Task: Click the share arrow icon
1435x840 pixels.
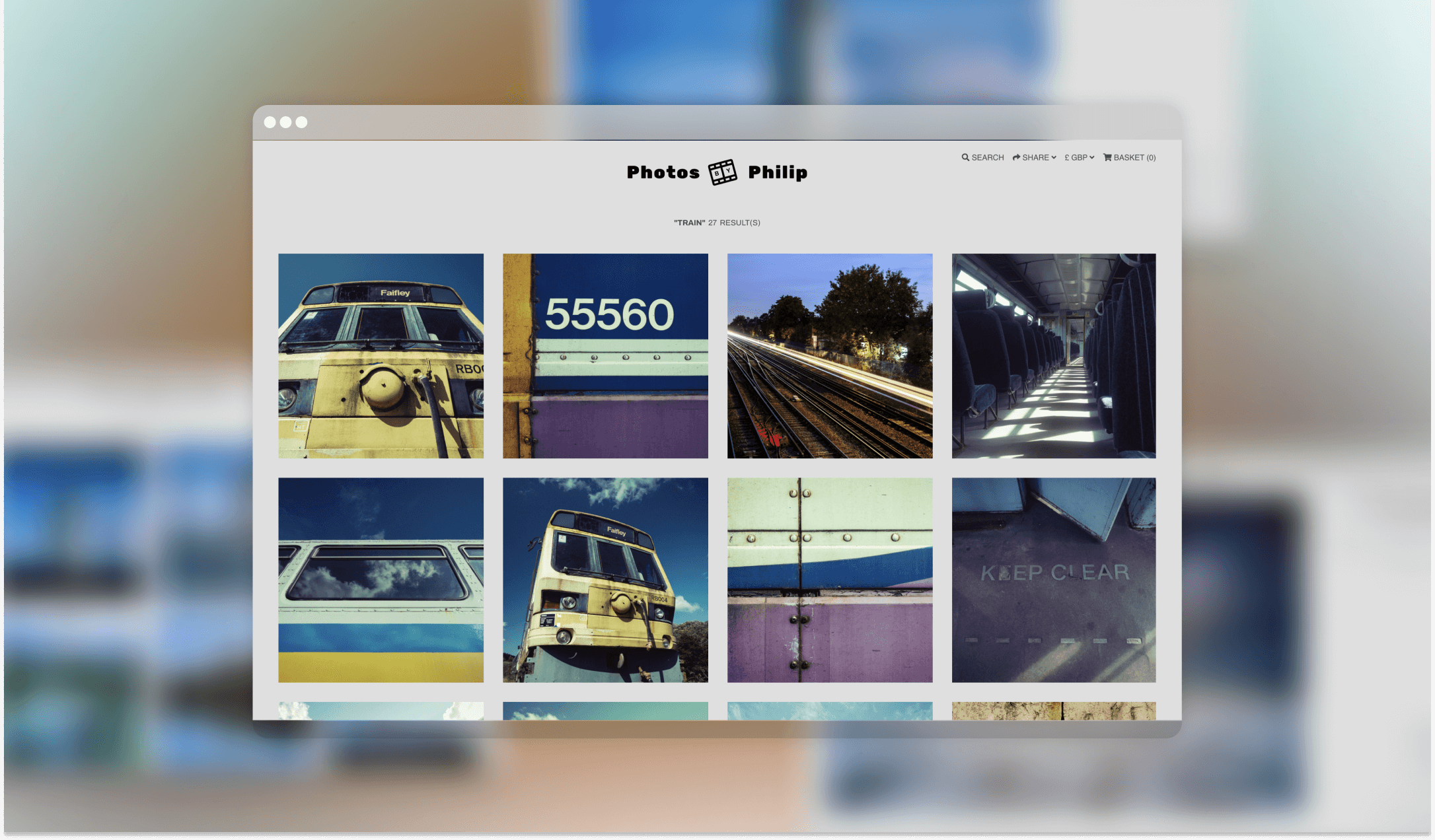Action: tap(1016, 157)
